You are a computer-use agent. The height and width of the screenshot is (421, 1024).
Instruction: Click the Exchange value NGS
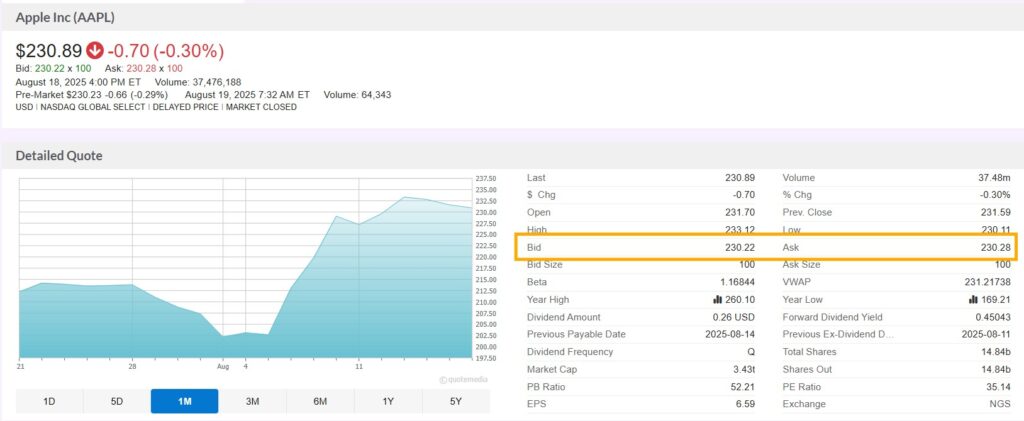tap(1002, 404)
